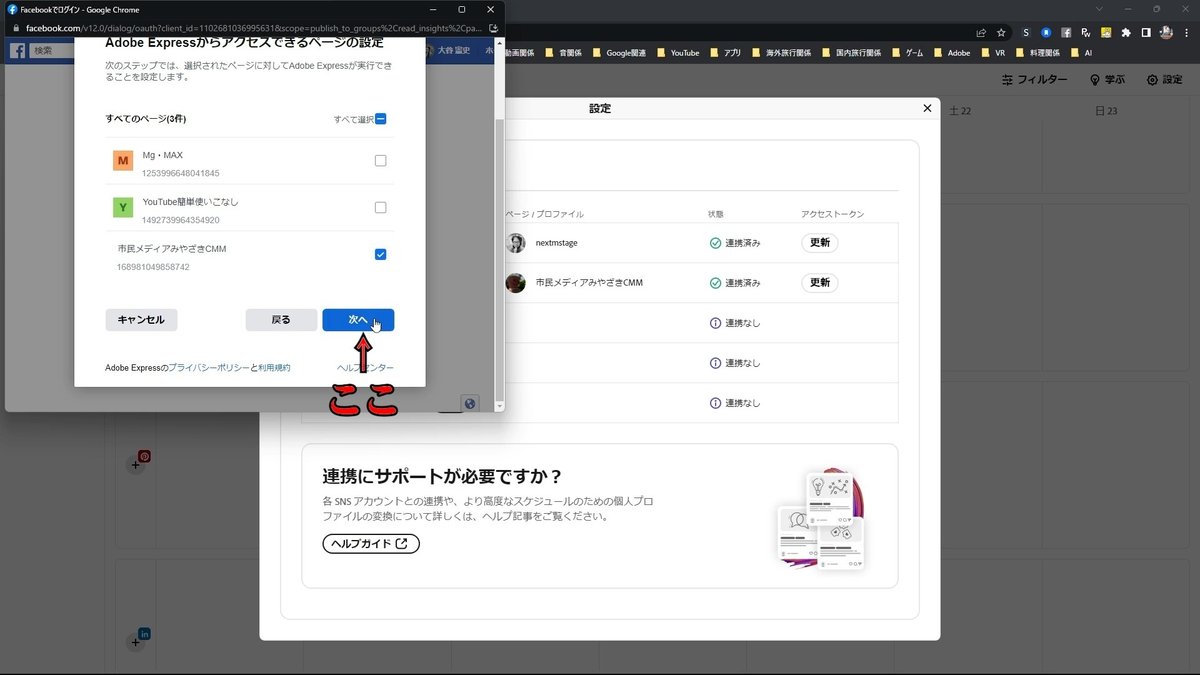Open the アプリ bookmark folder
The width and height of the screenshot is (1200, 675).
(726, 53)
